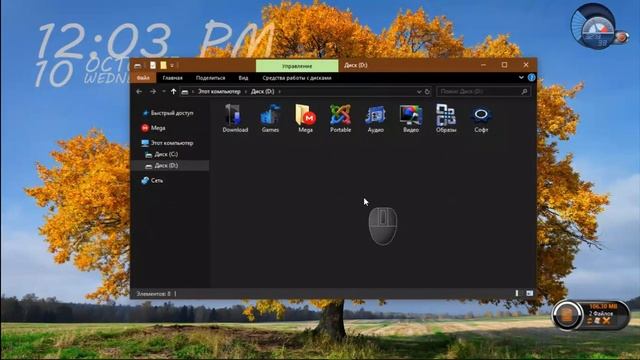The image size is (640, 360).
Task: Expand the chevron after Этот компьютер in path
Action: tap(245, 92)
